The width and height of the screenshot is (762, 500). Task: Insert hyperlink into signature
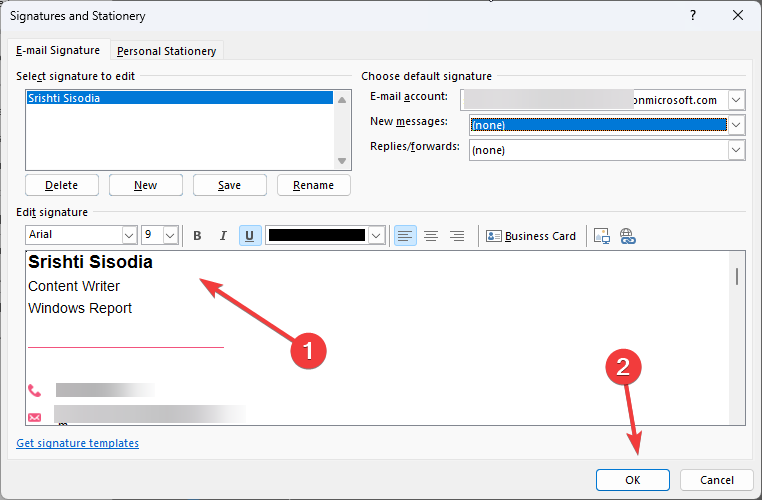(x=627, y=236)
